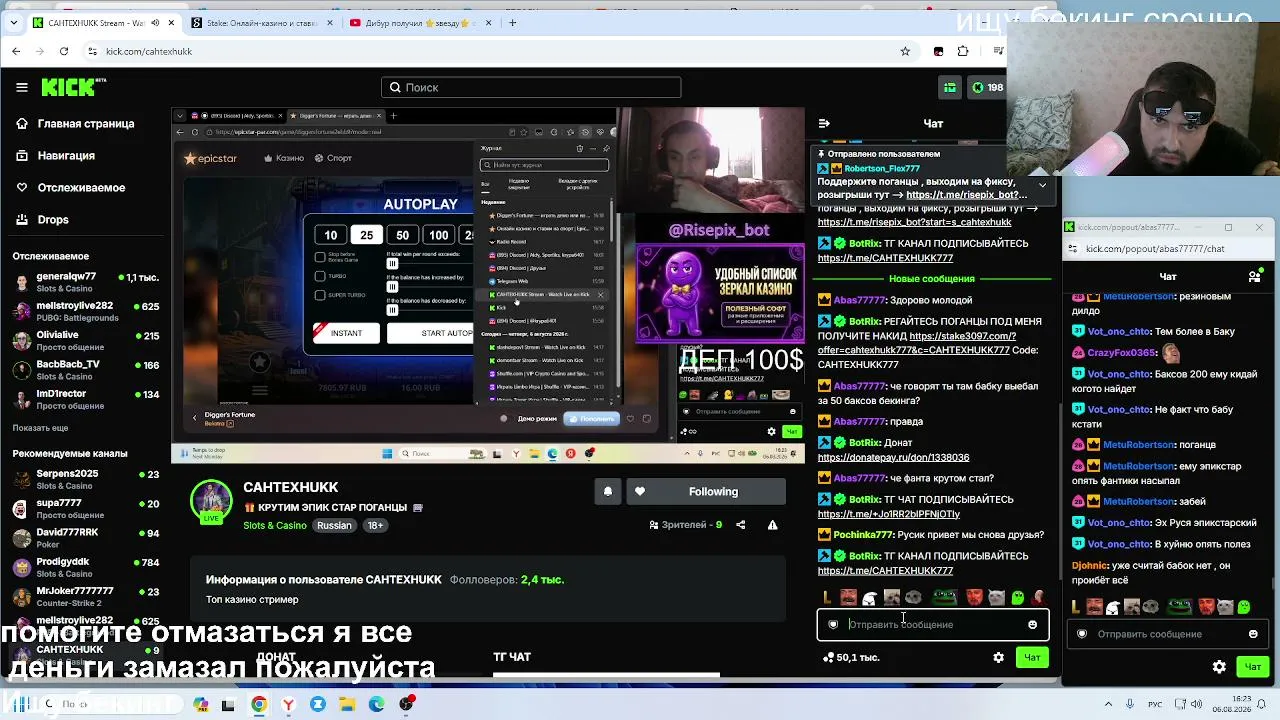This screenshot has height=720, width=1280.
Task: Click the САНТЕХНИКК streamer avatar
Action: (211, 501)
